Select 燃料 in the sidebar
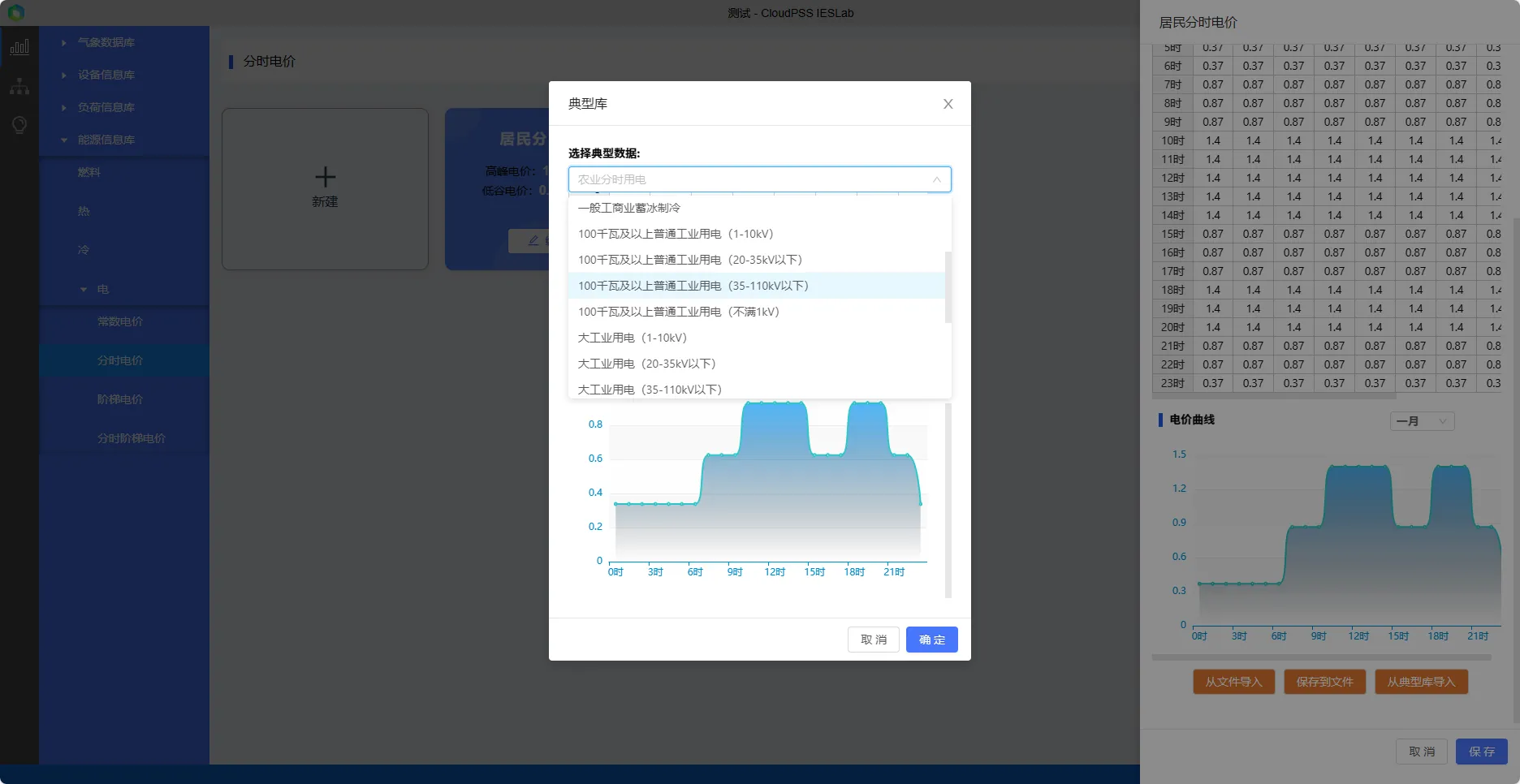Image resolution: width=1520 pixels, height=784 pixels. click(x=89, y=172)
